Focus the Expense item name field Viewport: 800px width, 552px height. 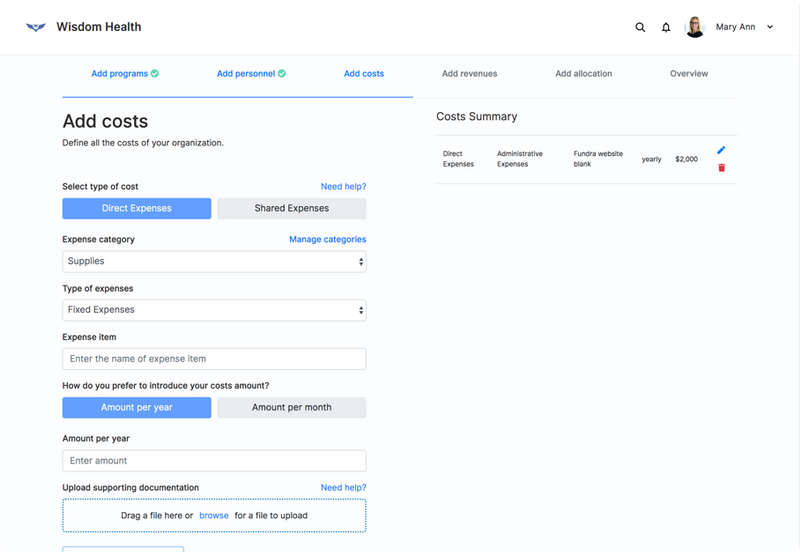point(214,359)
